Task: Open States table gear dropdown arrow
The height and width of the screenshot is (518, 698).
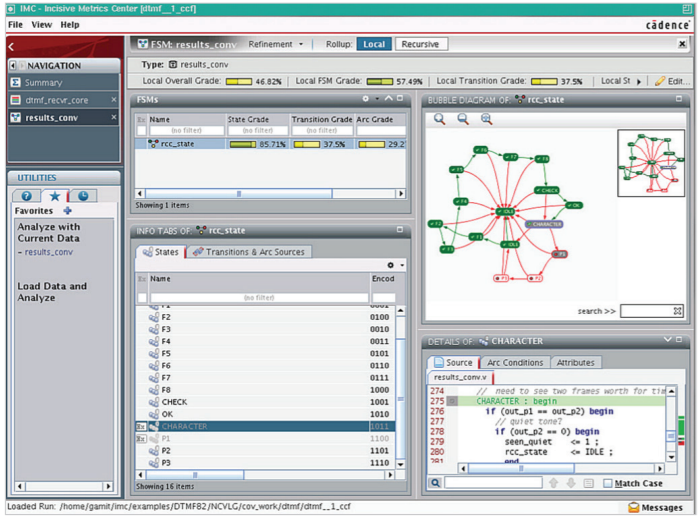Action: click(x=402, y=265)
